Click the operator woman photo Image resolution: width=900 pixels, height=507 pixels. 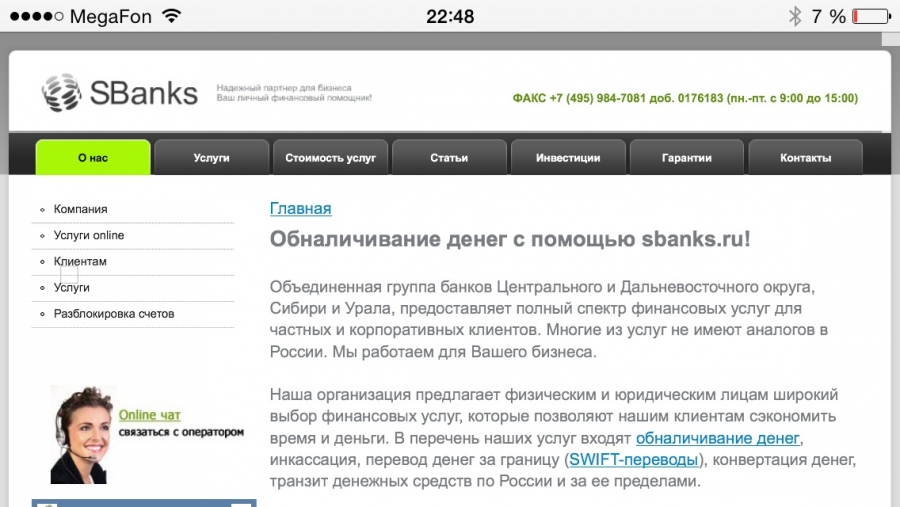point(82,435)
